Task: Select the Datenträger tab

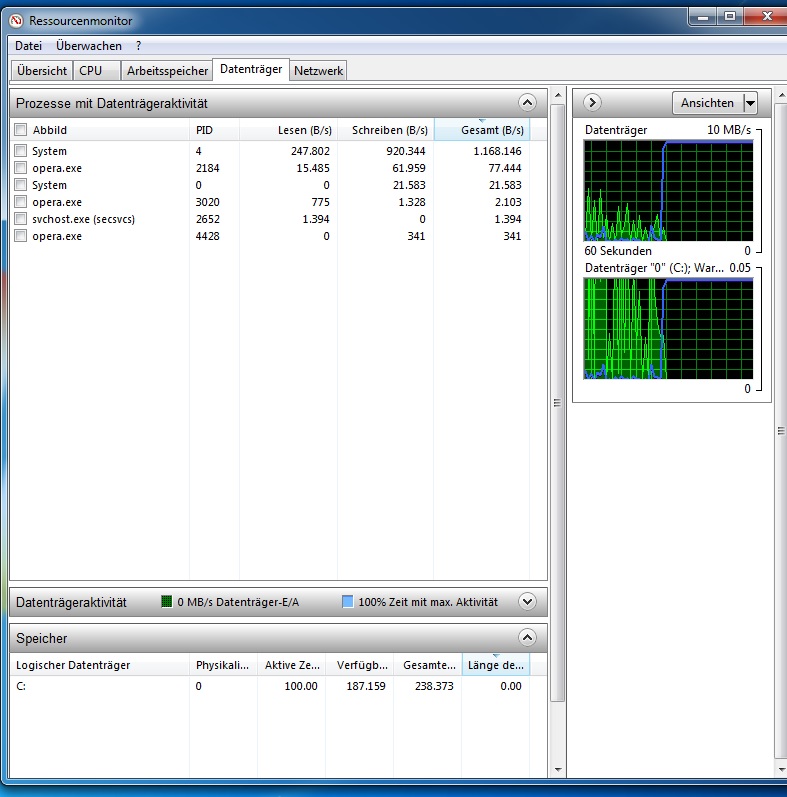Action: coord(251,69)
